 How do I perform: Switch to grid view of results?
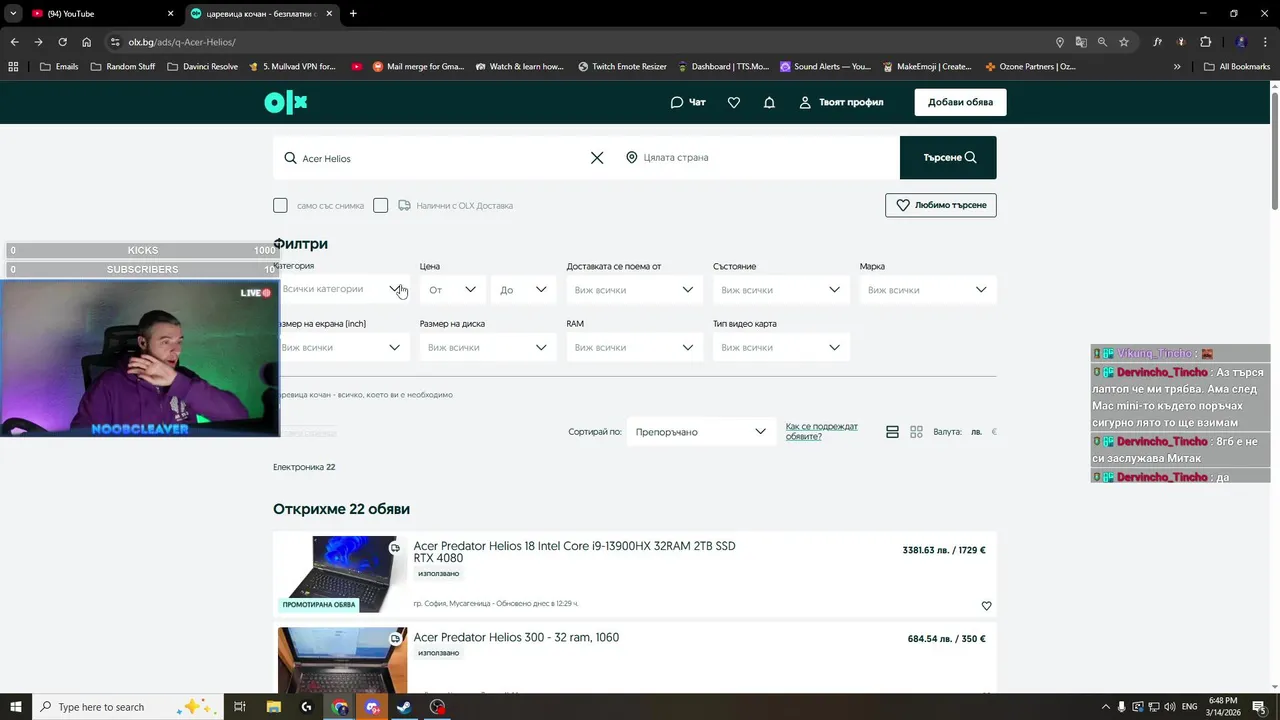point(916,432)
